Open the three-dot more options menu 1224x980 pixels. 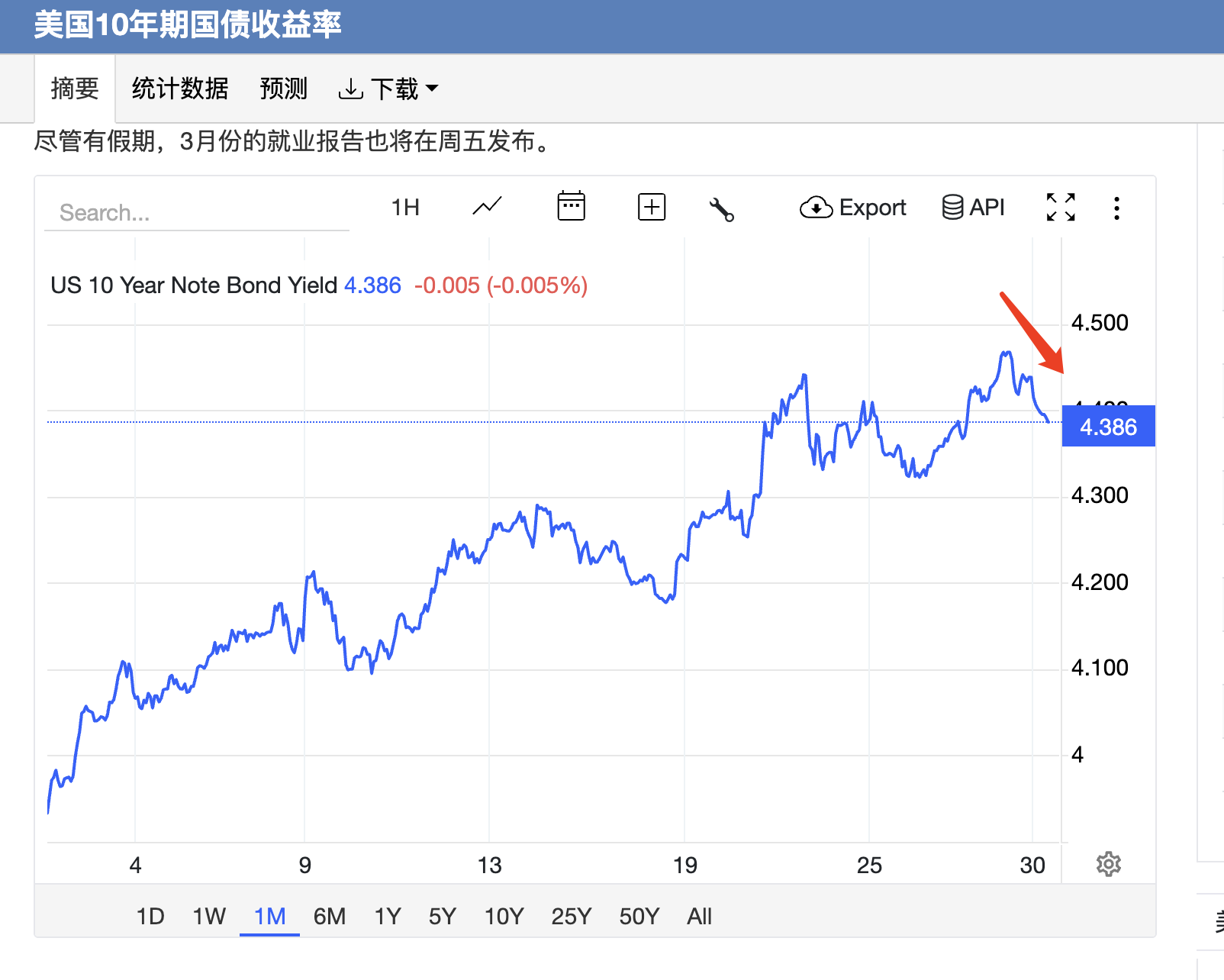[1116, 208]
